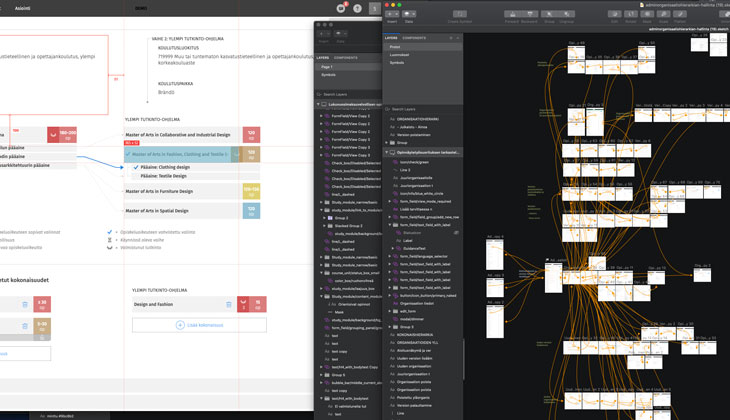Viewport: 730px width, 420px height.
Task: Switch to Layers tab in front Sketch window
Action: click(x=391, y=38)
